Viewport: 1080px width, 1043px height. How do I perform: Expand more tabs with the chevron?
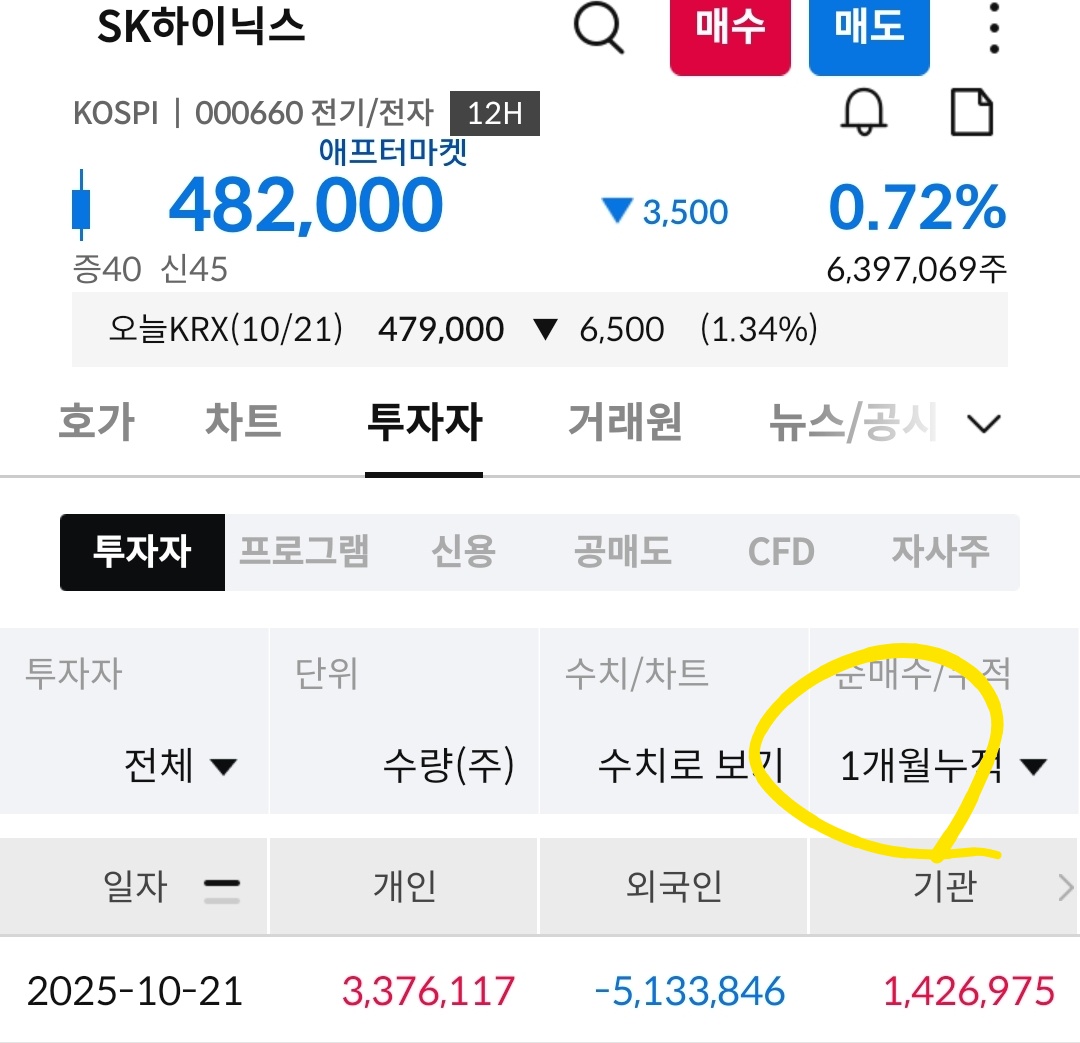[984, 424]
